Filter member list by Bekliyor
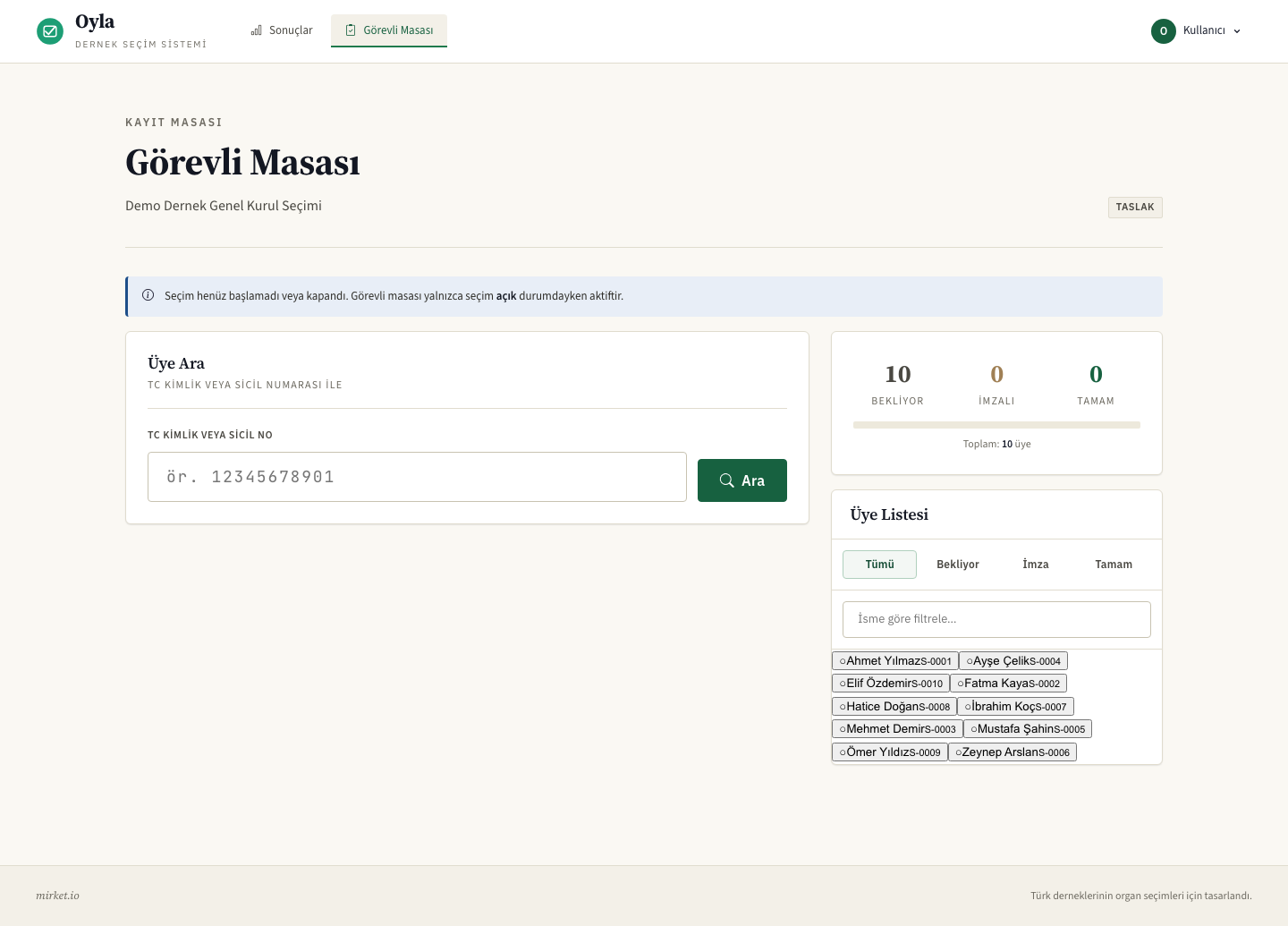 click(x=958, y=565)
